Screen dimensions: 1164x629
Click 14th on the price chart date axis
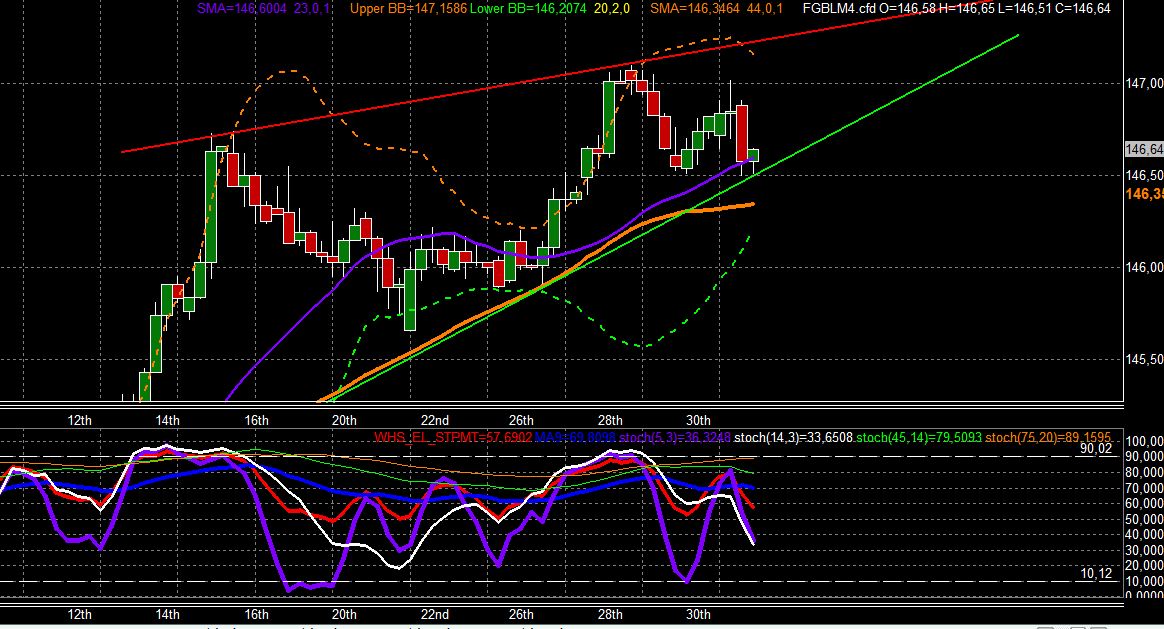pos(168,420)
